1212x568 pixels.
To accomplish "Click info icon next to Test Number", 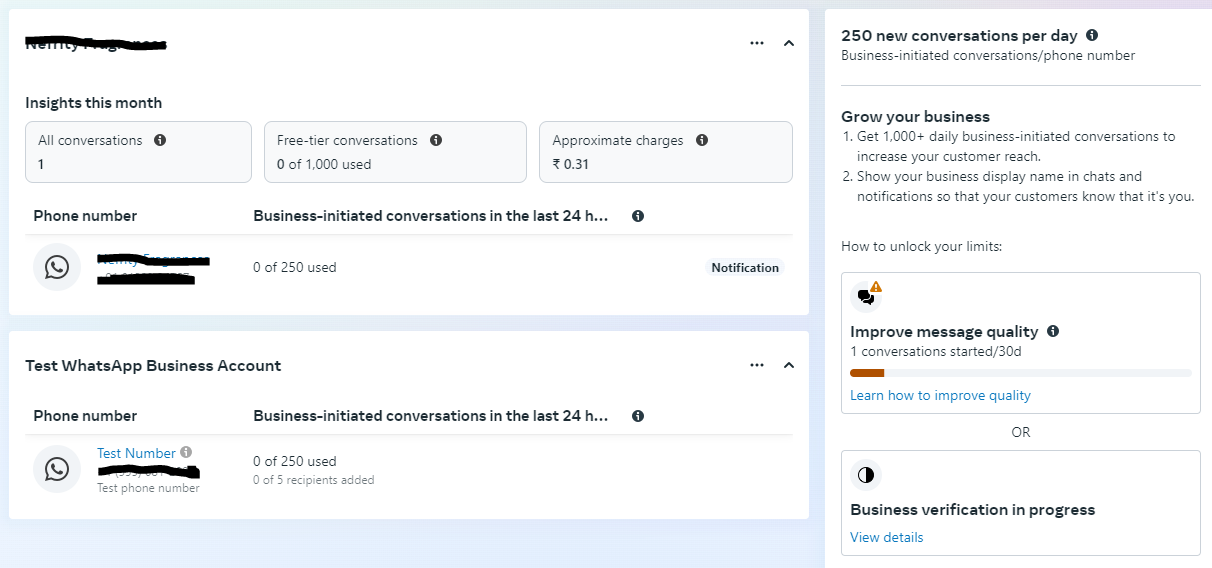I will (x=186, y=452).
